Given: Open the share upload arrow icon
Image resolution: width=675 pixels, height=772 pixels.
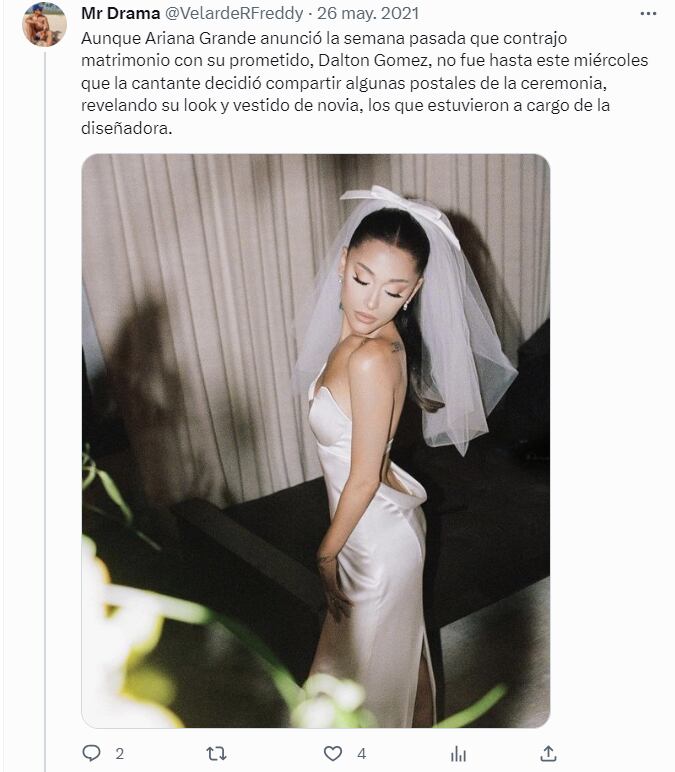Looking at the screenshot, I should [548, 753].
